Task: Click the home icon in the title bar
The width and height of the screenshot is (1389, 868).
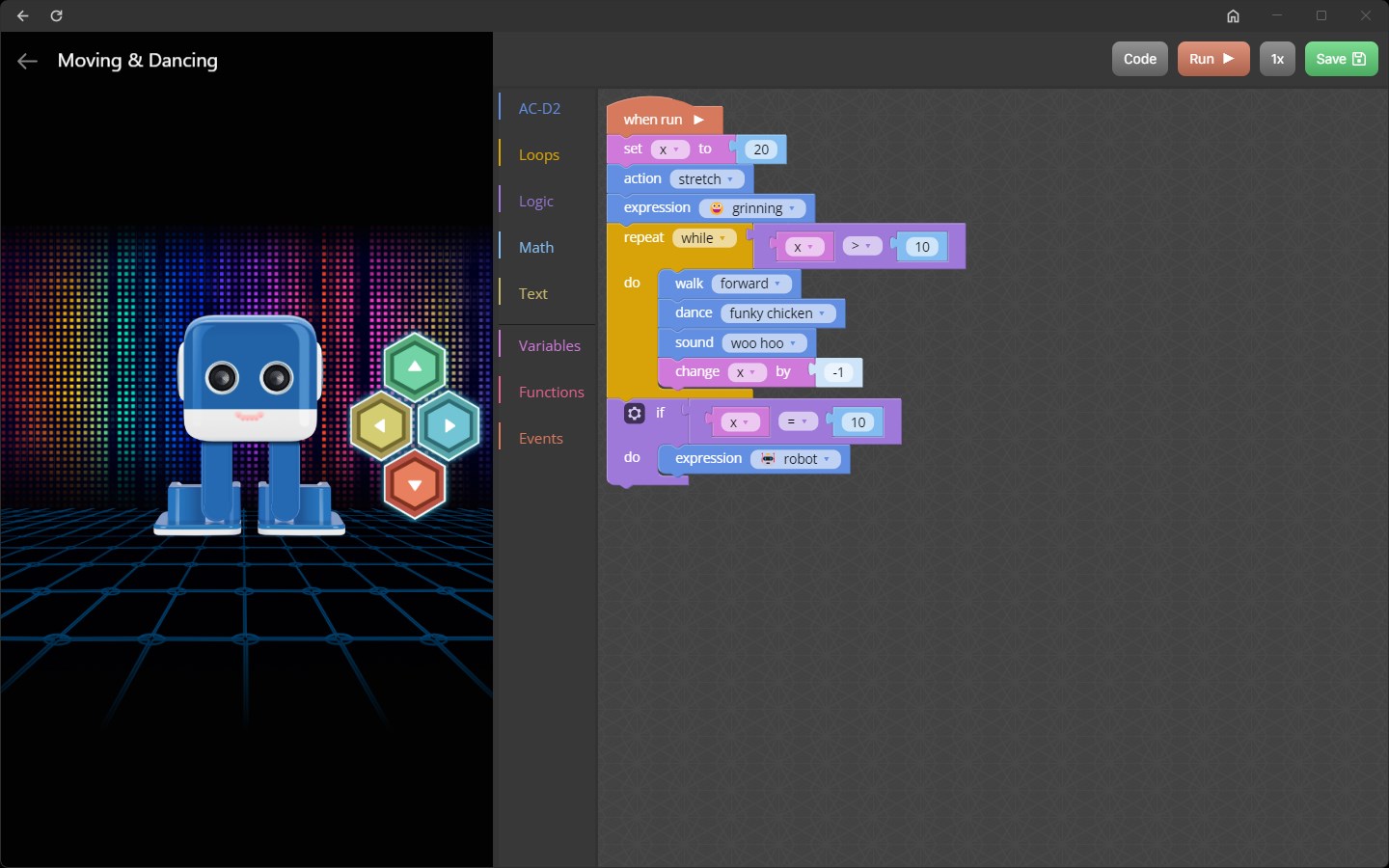Action: 1233,15
